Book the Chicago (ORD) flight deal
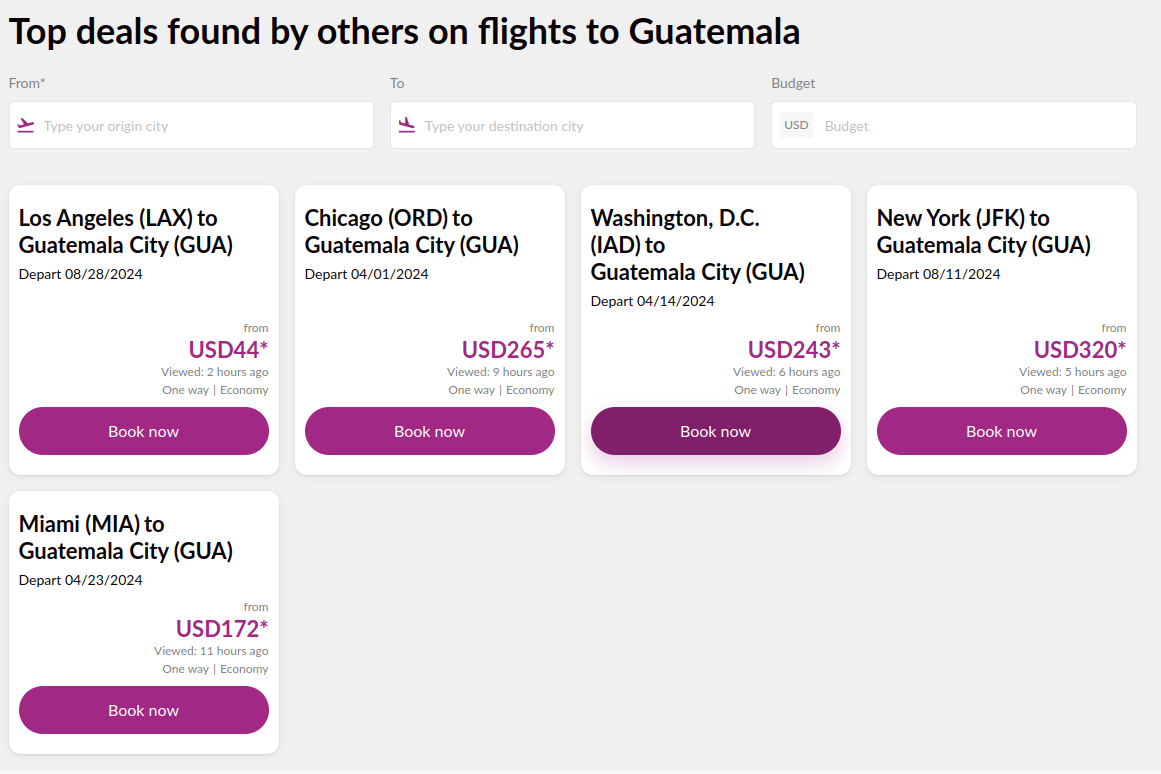Screen dimensions: 1161x774 coord(430,431)
